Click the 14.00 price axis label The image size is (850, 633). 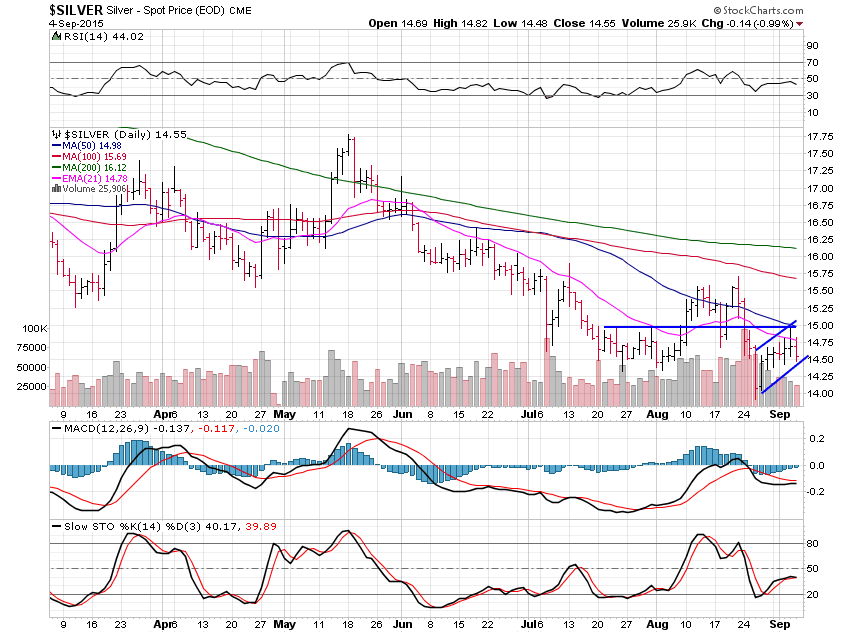pyautogui.click(x=820, y=393)
